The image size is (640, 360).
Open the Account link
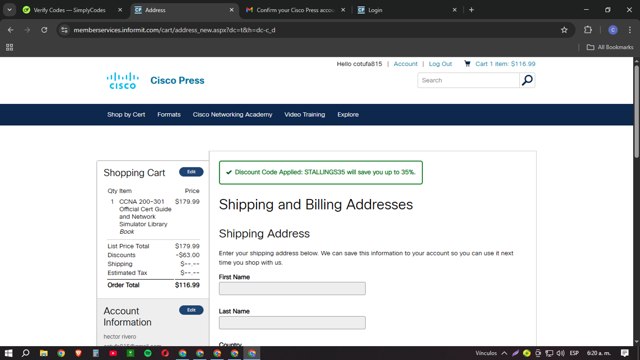[x=405, y=64]
